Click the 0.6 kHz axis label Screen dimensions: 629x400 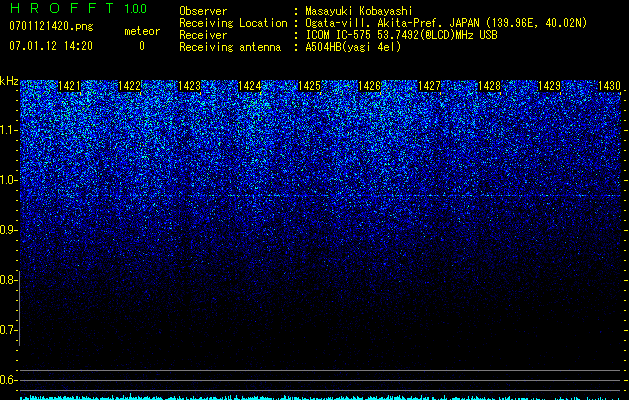(x=8, y=380)
